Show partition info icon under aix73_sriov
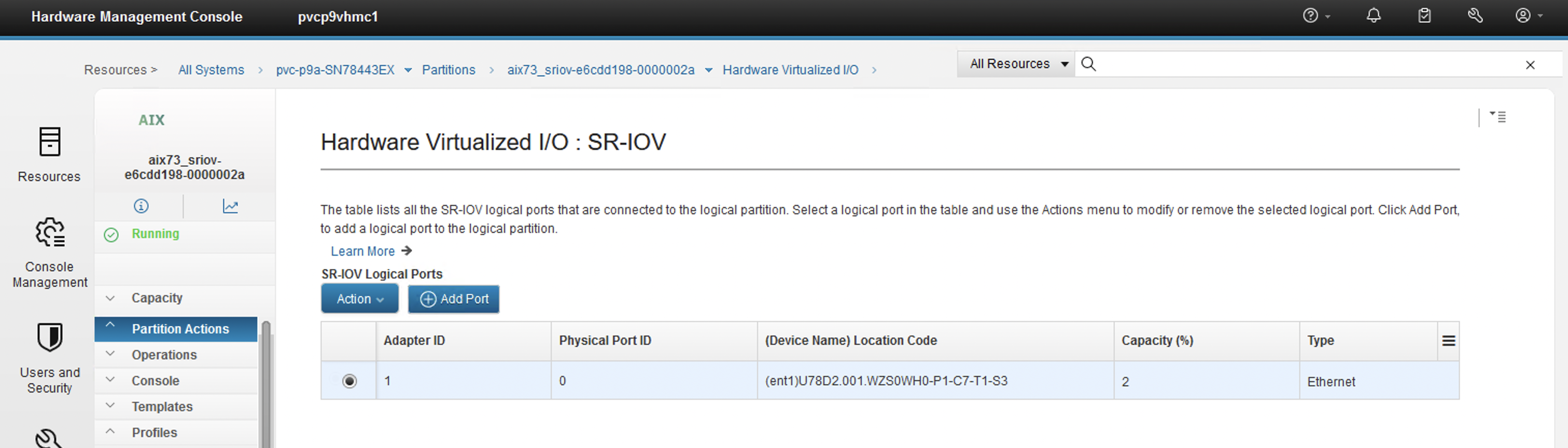1568x448 pixels. tap(141, 206)
